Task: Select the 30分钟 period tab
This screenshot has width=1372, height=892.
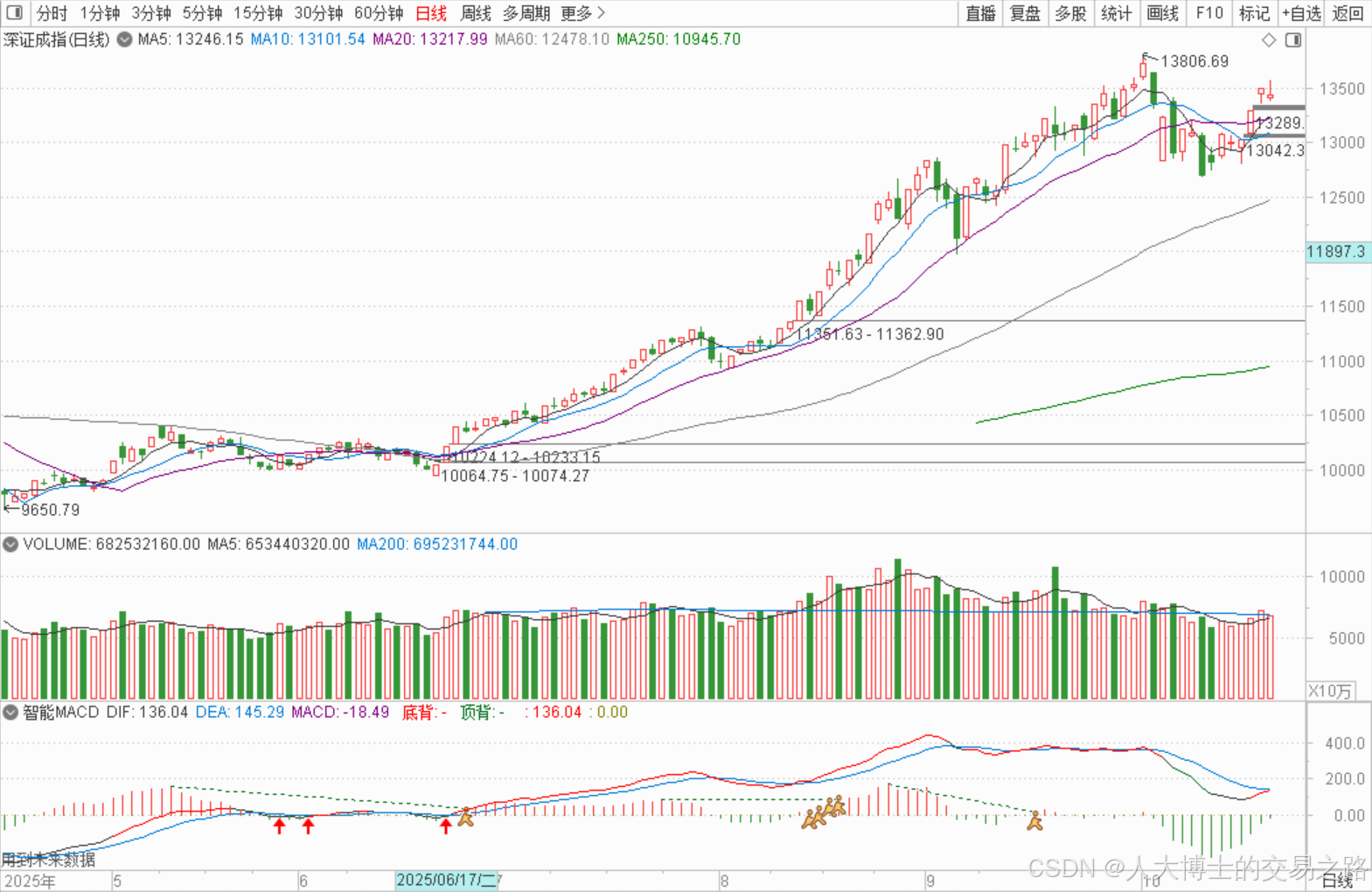Action: (x=318, y=13)
